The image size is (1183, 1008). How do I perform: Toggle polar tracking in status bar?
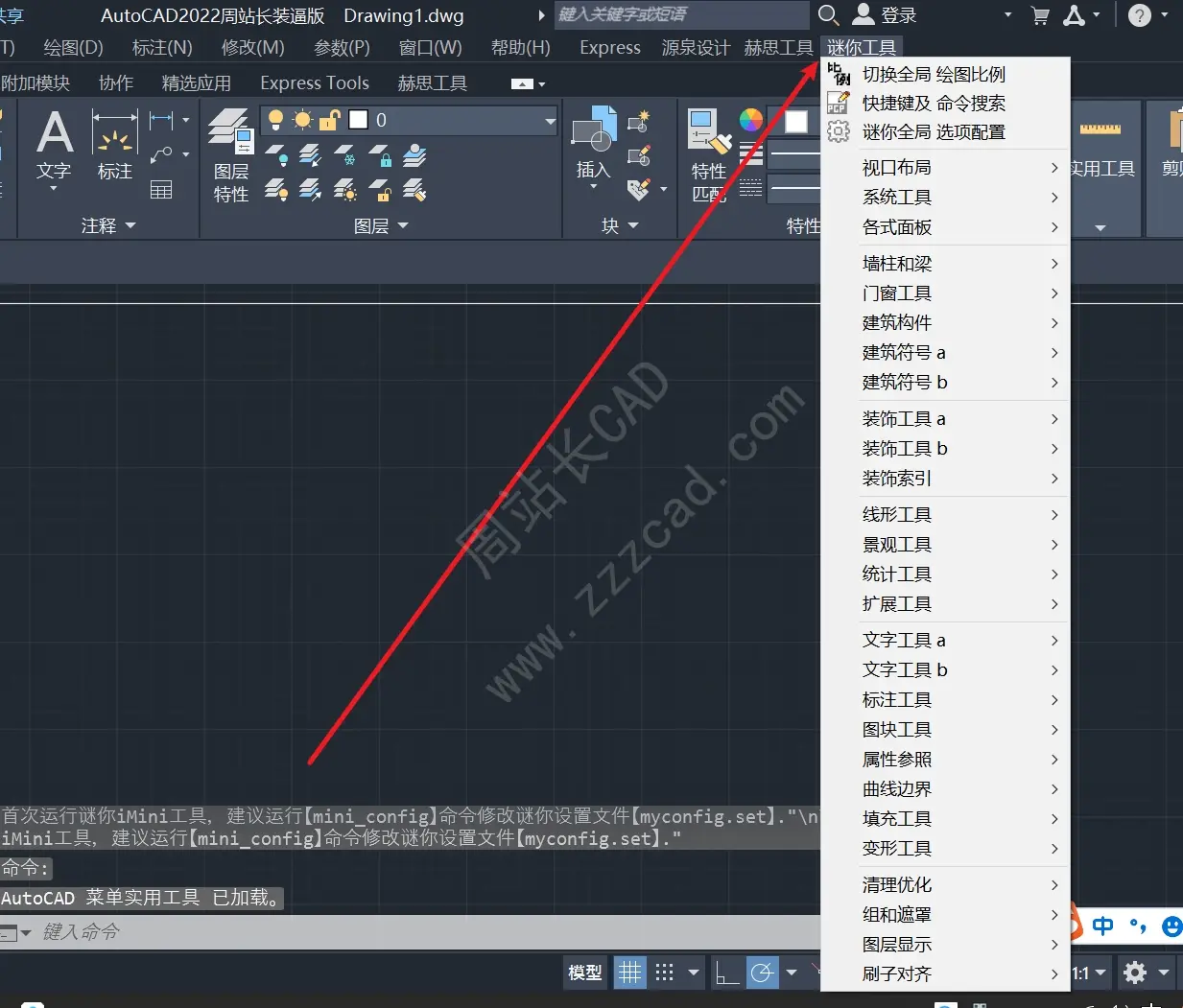762,973
